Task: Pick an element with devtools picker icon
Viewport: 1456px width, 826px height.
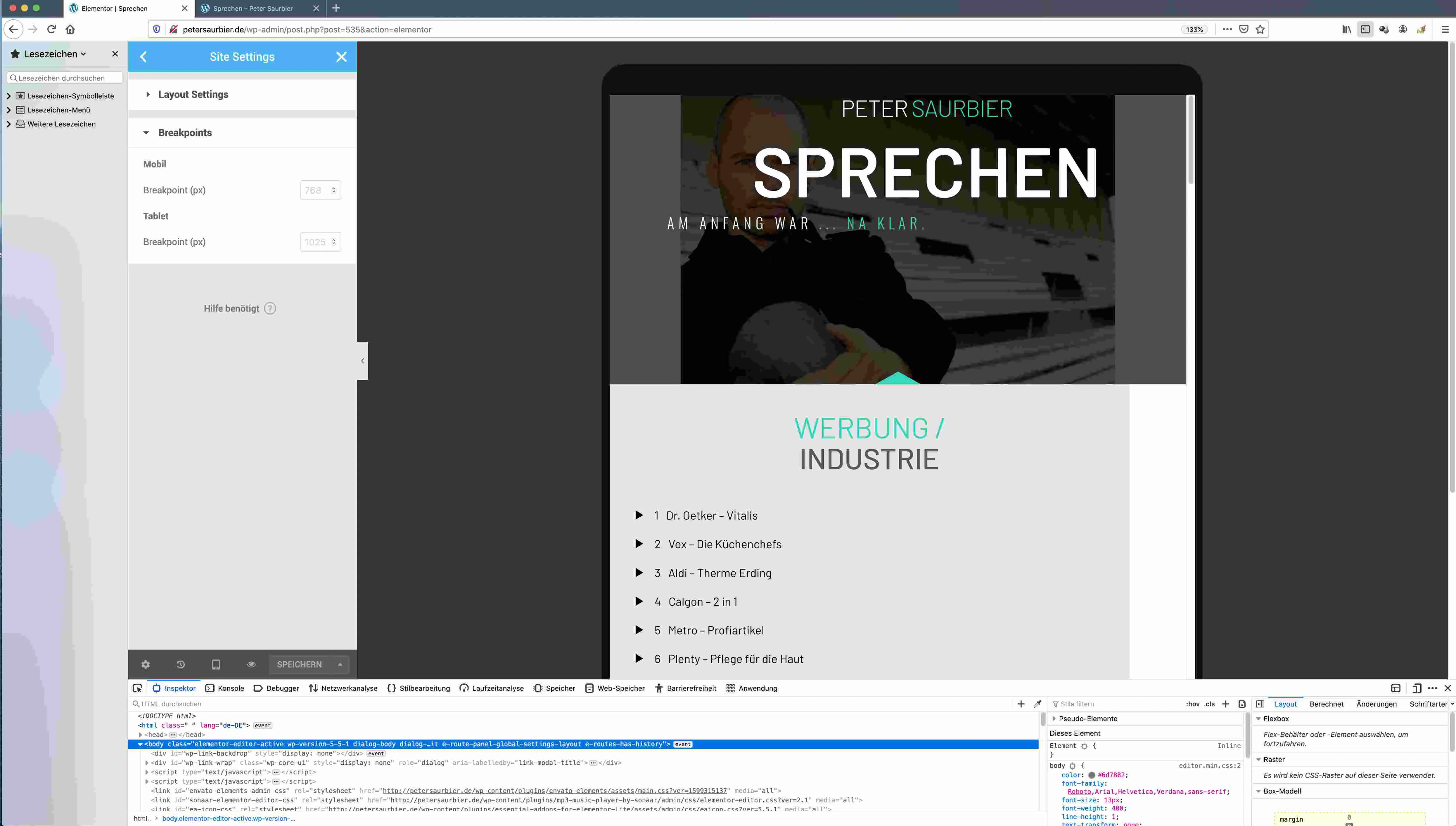Action: tap(137, 688)
